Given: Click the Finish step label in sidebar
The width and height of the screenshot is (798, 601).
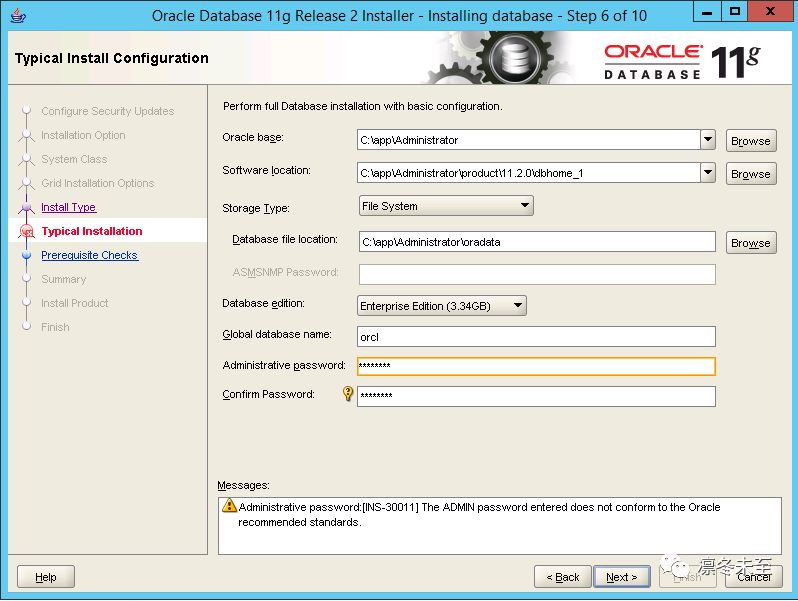Looking at the screenshot, I should (x=55, y=327).
